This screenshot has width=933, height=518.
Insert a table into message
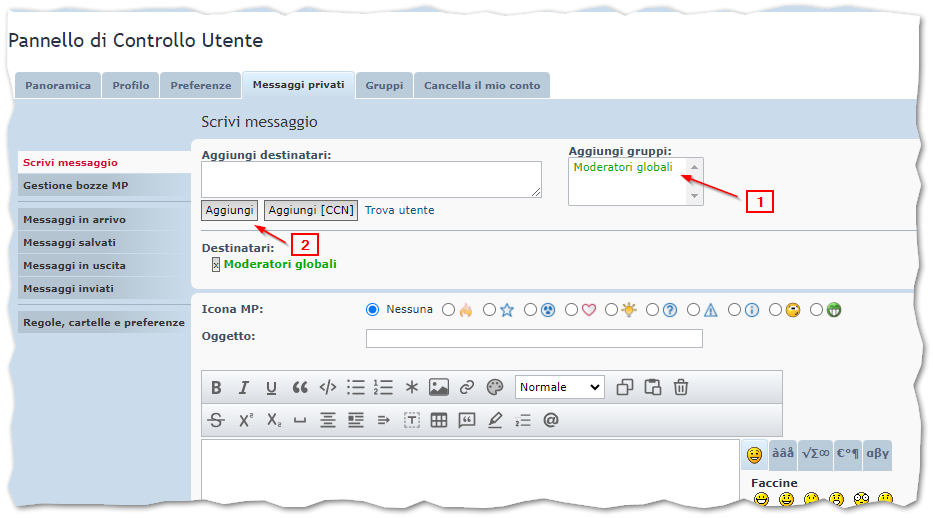[x=438, y=421]
